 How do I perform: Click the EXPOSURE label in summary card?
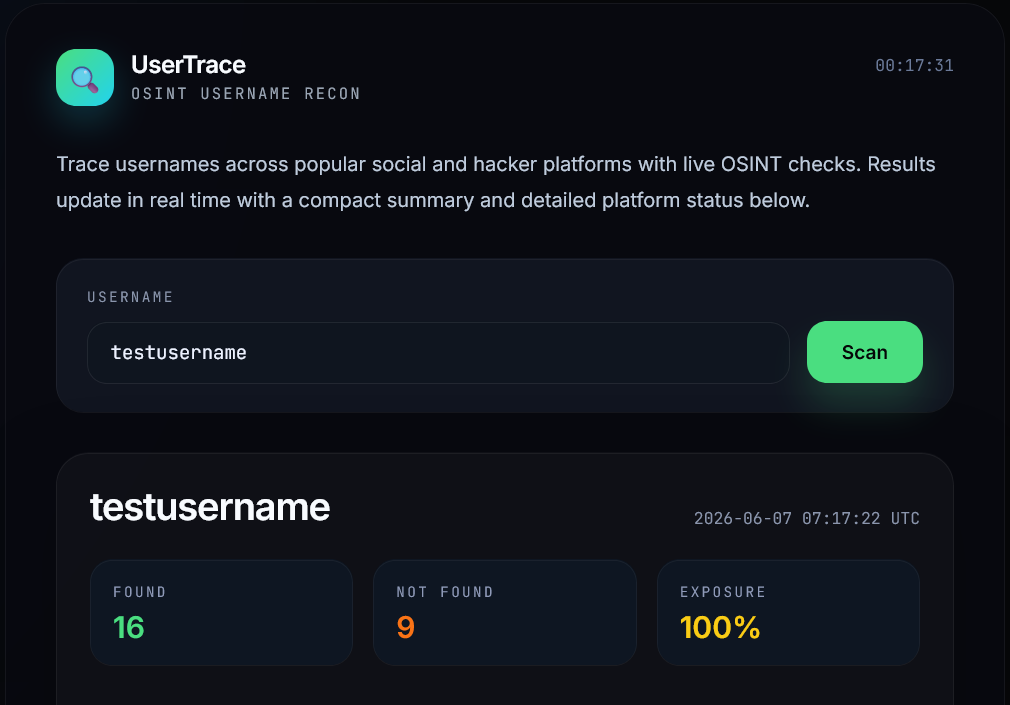723,592
